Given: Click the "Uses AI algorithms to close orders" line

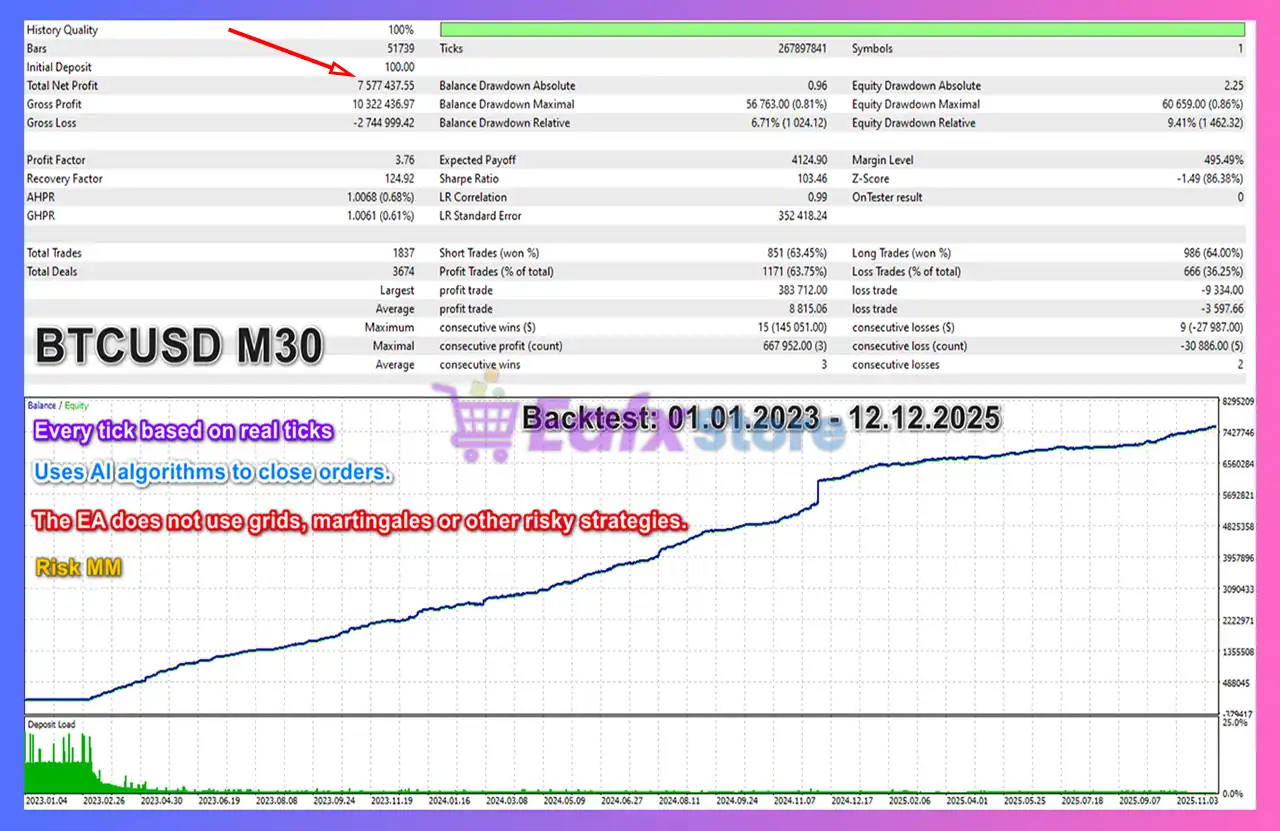Looking at the screenshot, I should (x=212, y=472).
